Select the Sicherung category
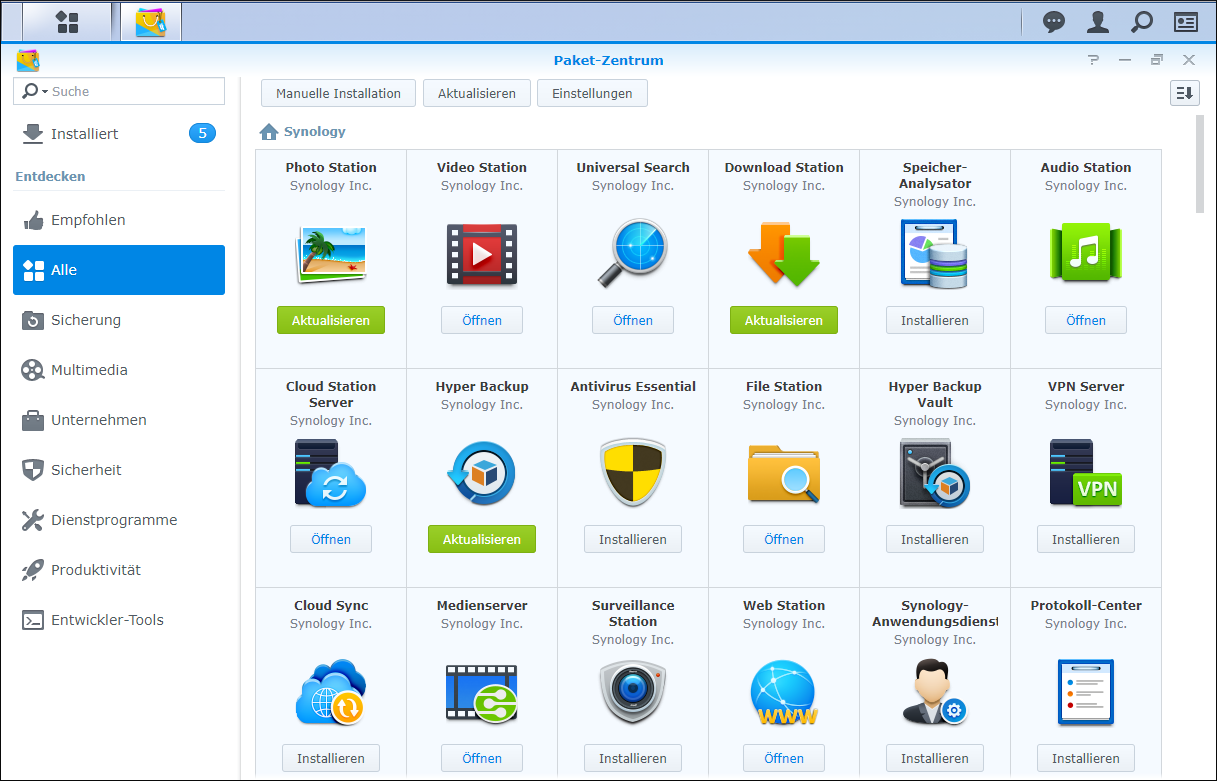The height and width of the screenshot is (781, 1217). pyautogui.click(x=119, y=320)
